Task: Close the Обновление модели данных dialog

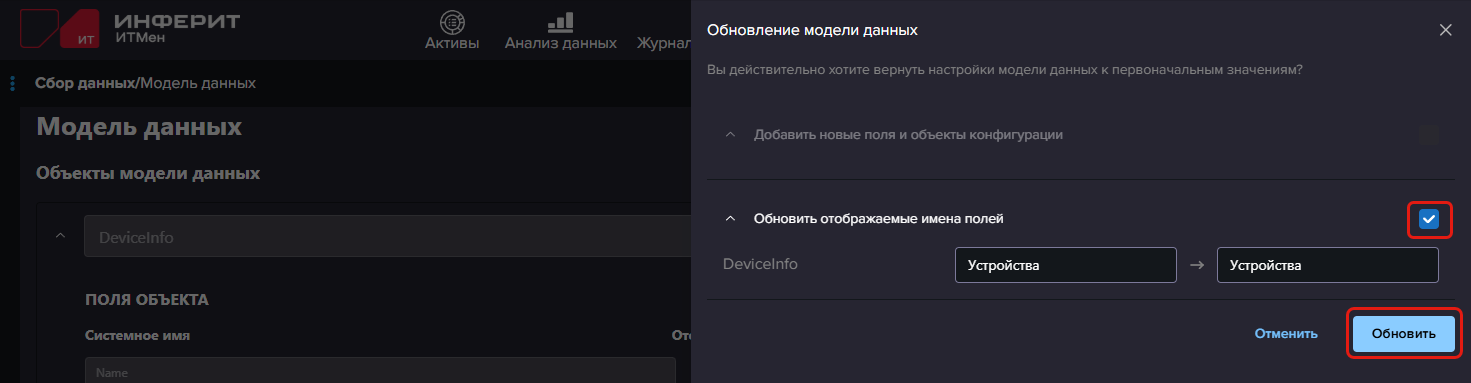Action: pos(1445,30)
